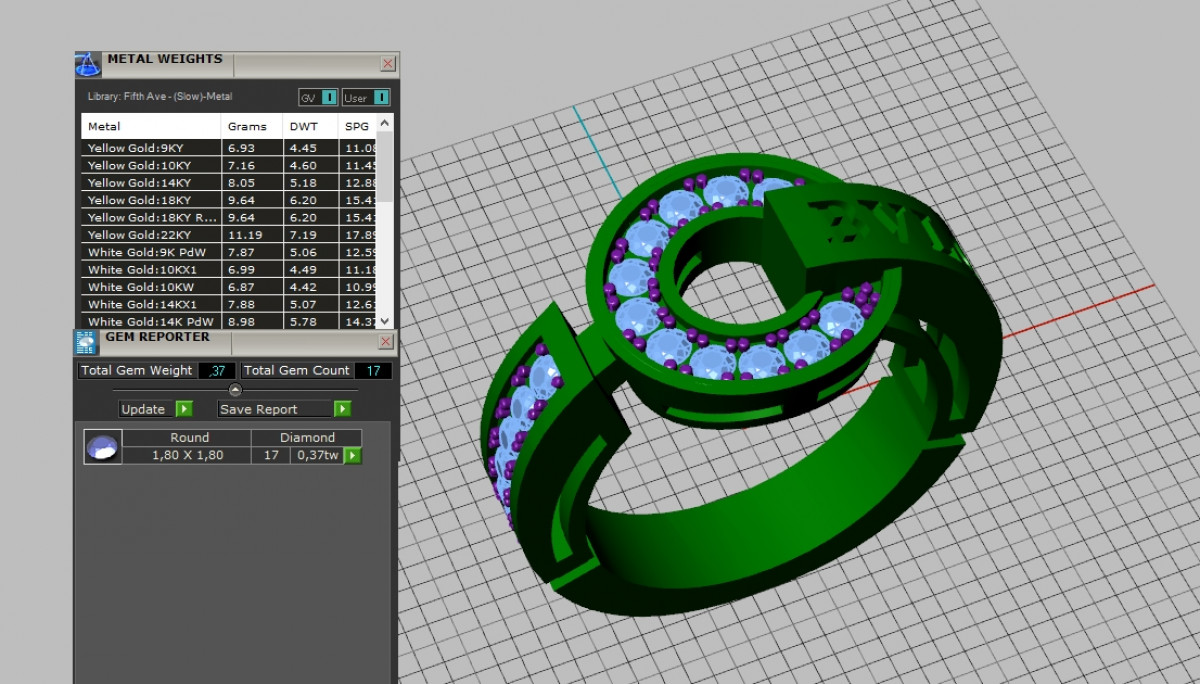Close the Gem Reporter panel
This screenshot has height=684, width=1200.
click(388, 342)
